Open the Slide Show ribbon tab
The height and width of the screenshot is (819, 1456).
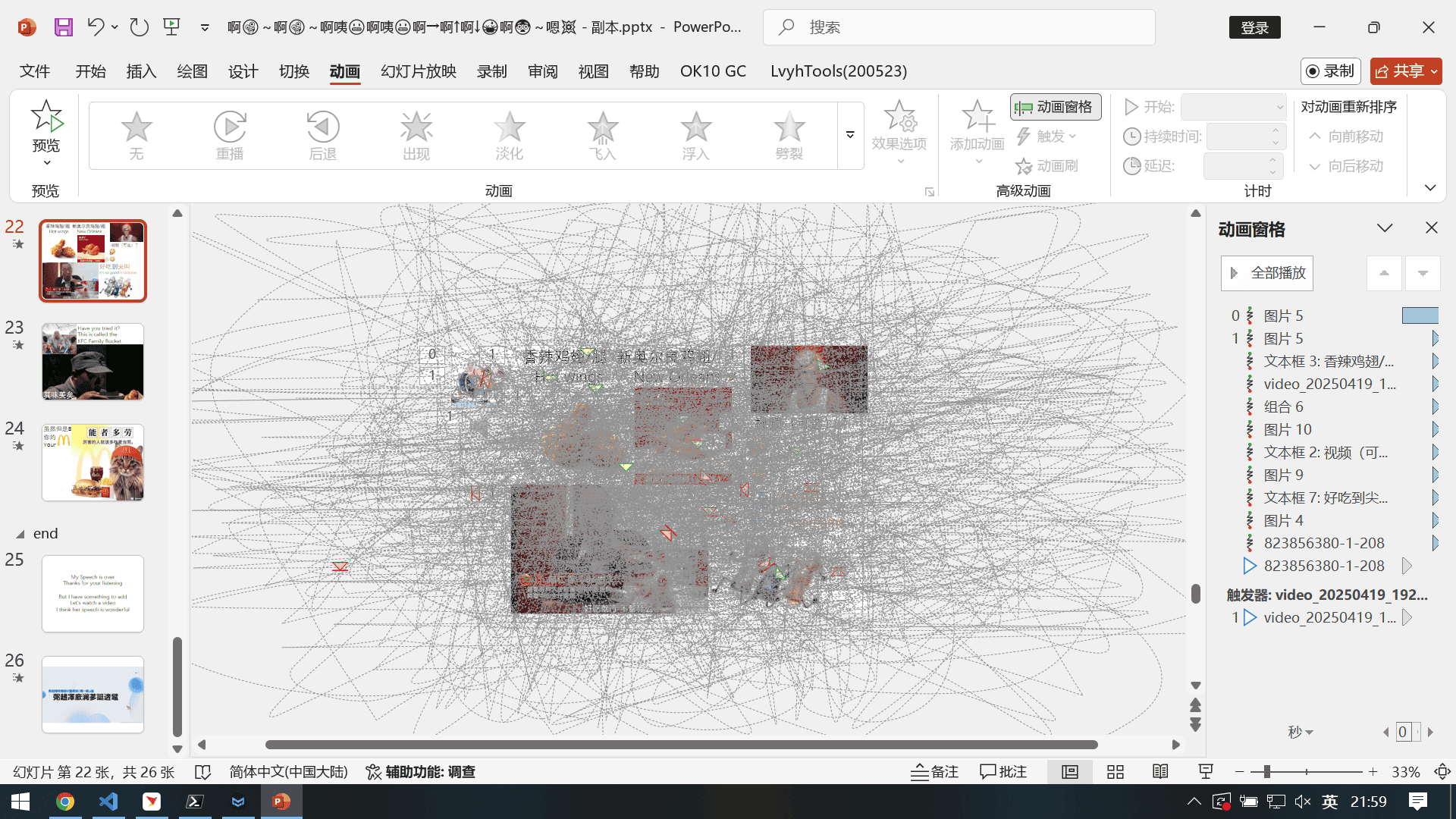click(418, 71)
